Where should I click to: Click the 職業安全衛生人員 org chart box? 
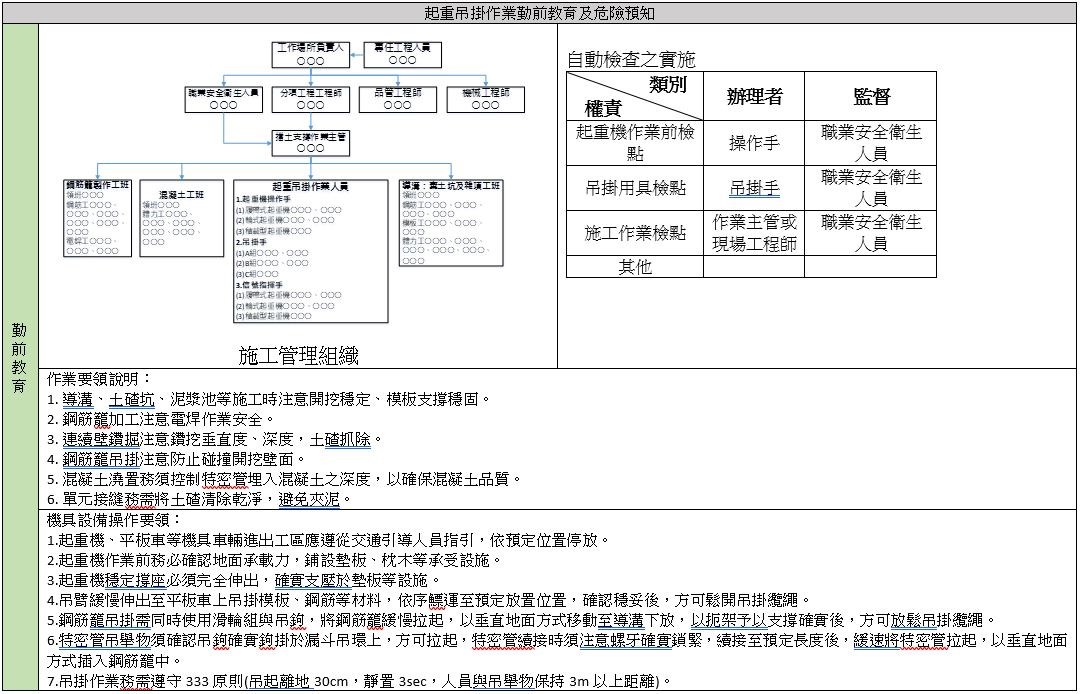point(223,98)
